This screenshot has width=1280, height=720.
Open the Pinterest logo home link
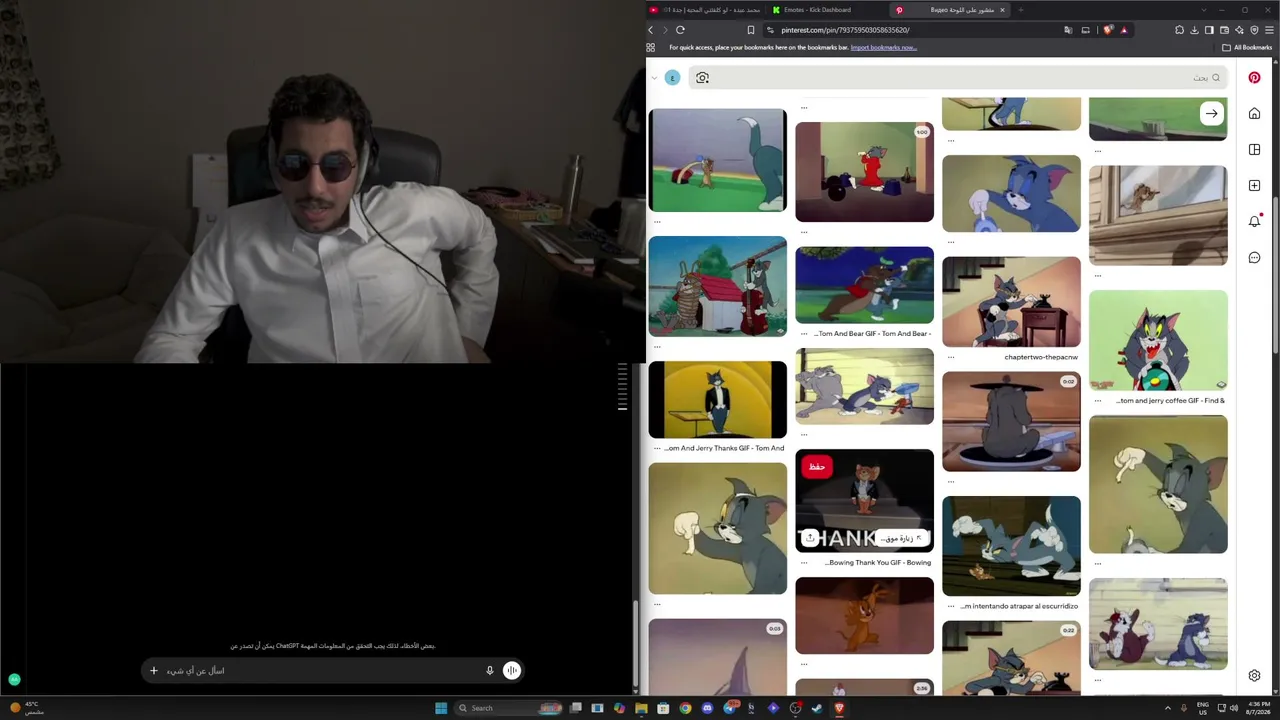coord(1254,77)
